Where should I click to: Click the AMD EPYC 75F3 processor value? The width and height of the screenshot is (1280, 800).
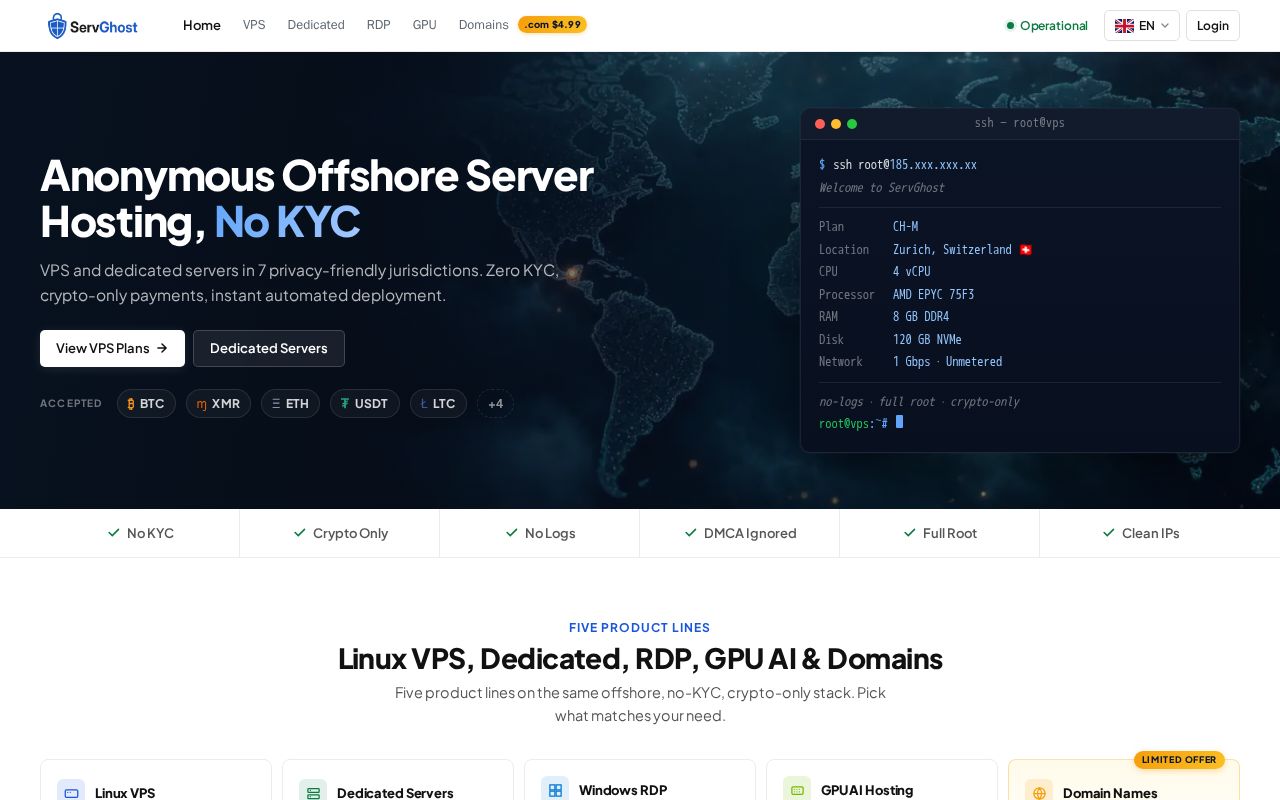[x=933, y=295]
